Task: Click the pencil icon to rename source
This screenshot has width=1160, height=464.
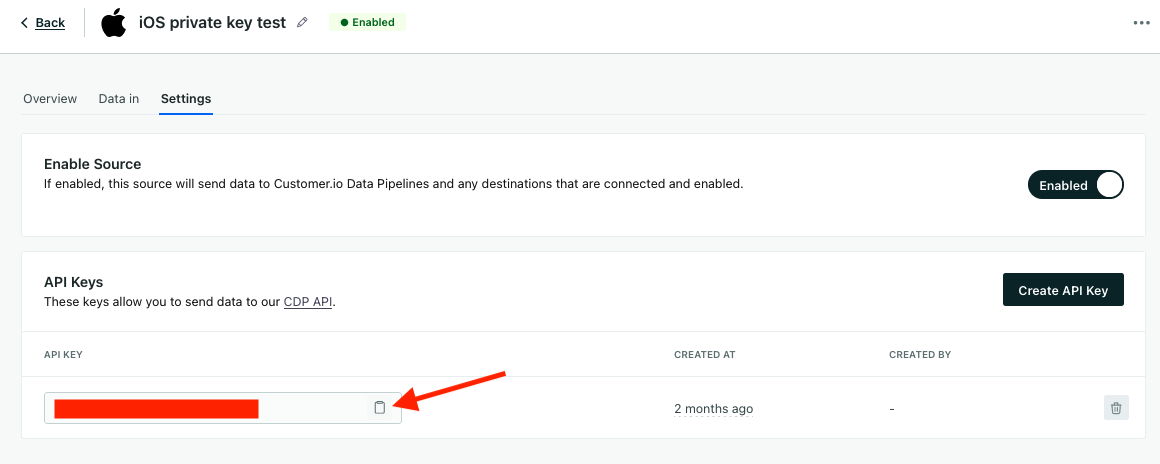Action: coord(303,22)
